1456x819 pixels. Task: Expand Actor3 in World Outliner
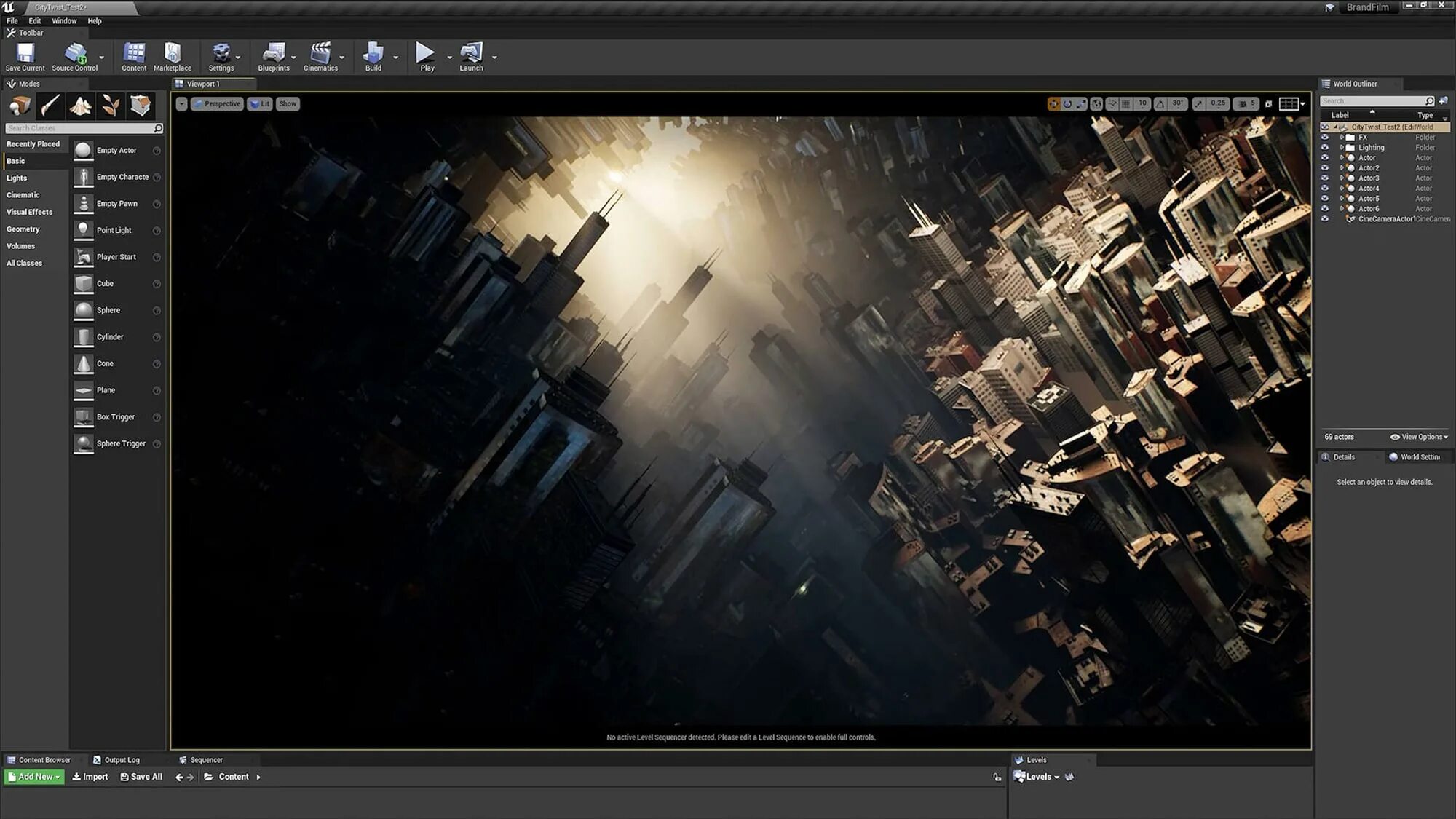(x=1342, y=178)
